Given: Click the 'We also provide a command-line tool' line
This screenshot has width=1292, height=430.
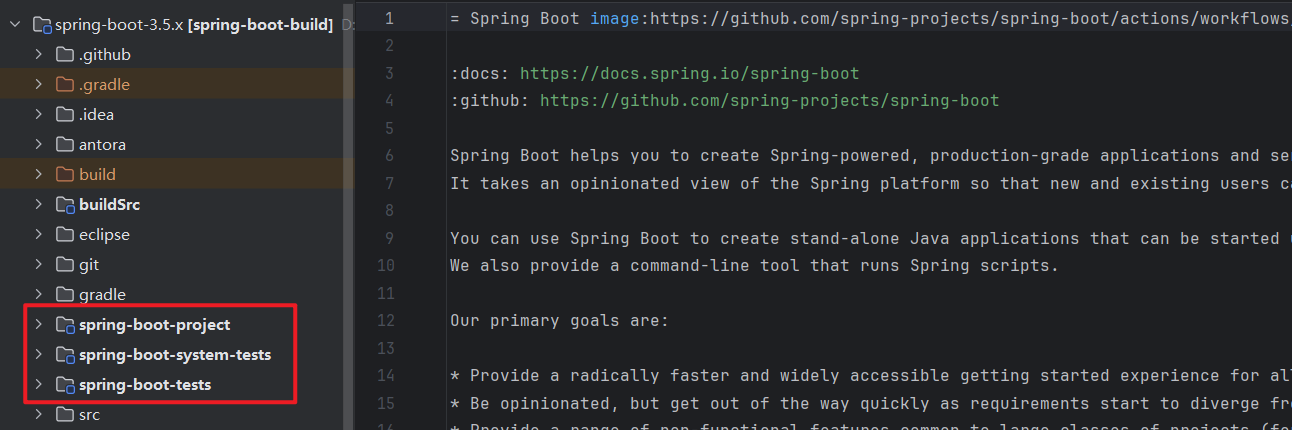Looking at the screenshot, I should click(x=754, y=266).
